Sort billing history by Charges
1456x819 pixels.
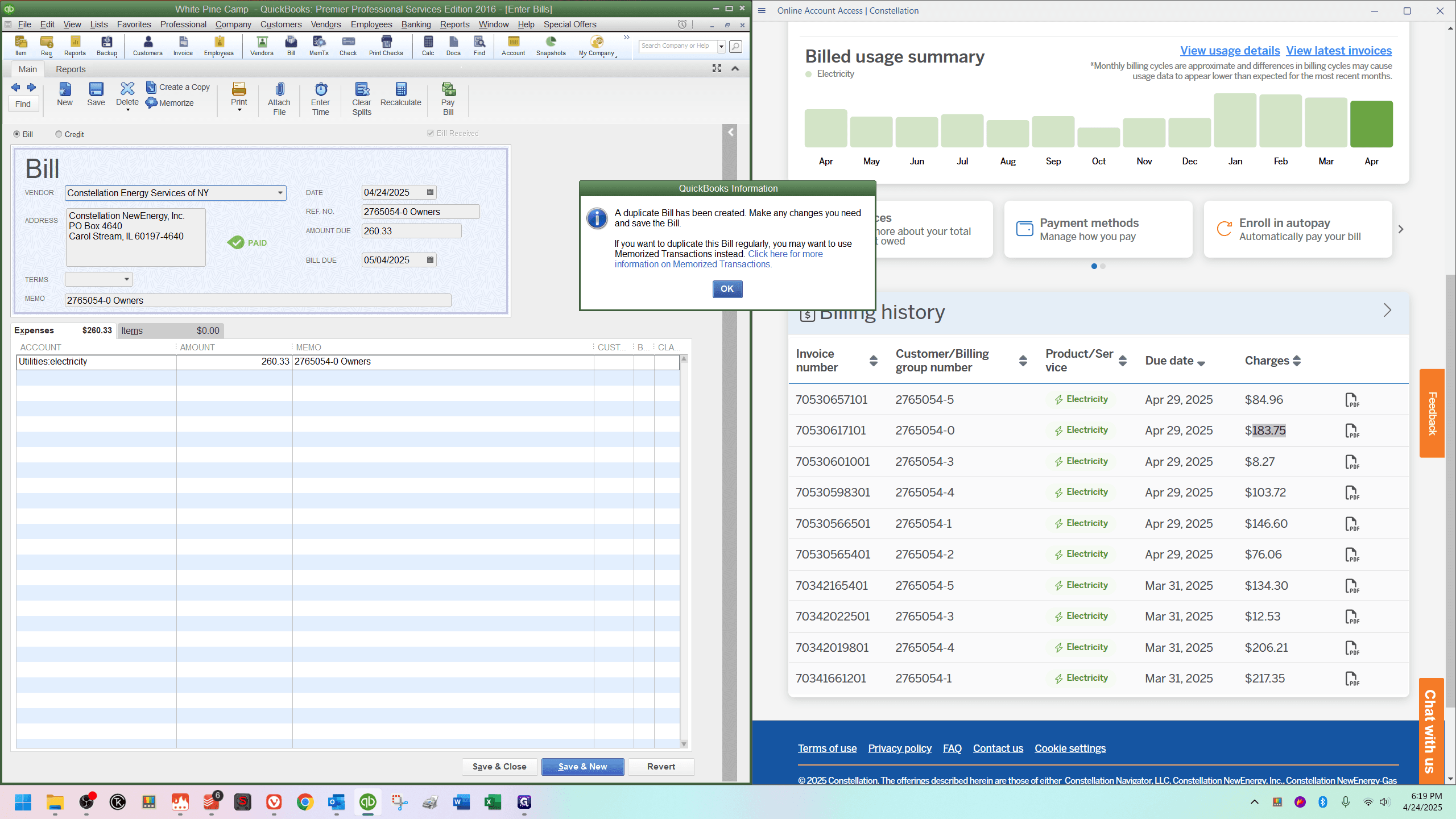[1297, 361]
